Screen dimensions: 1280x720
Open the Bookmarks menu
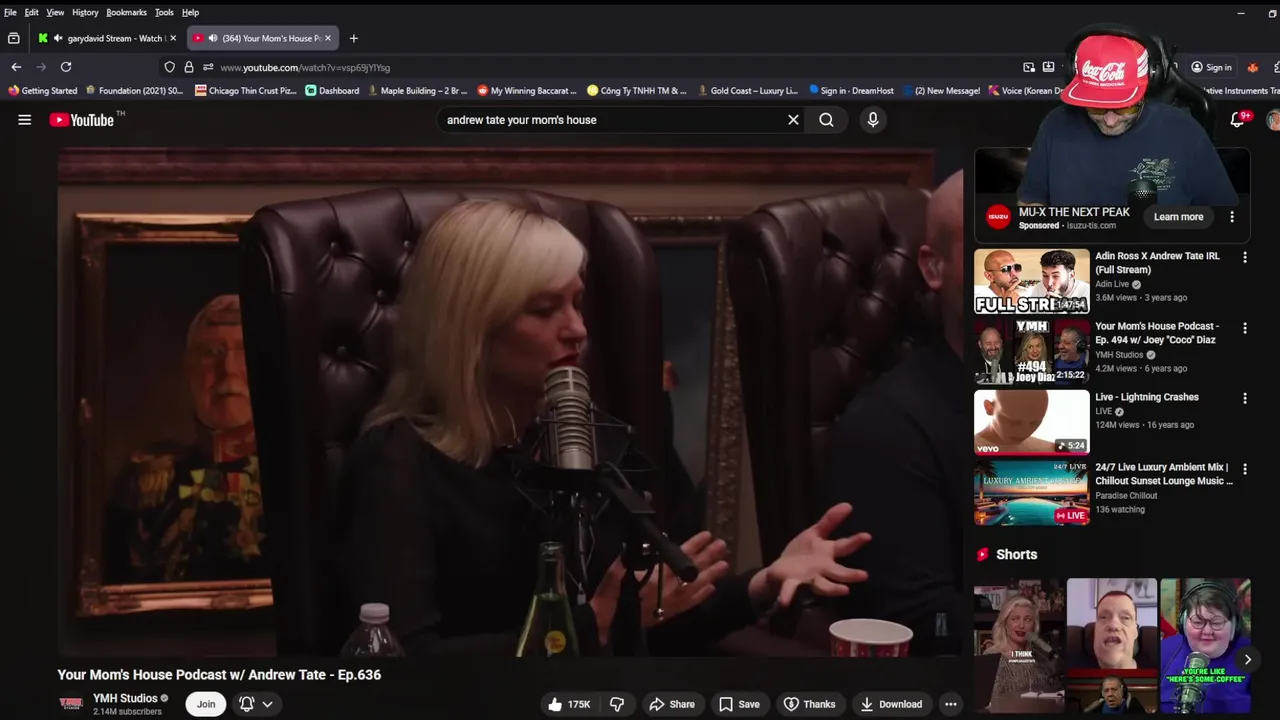click(127, 12)
